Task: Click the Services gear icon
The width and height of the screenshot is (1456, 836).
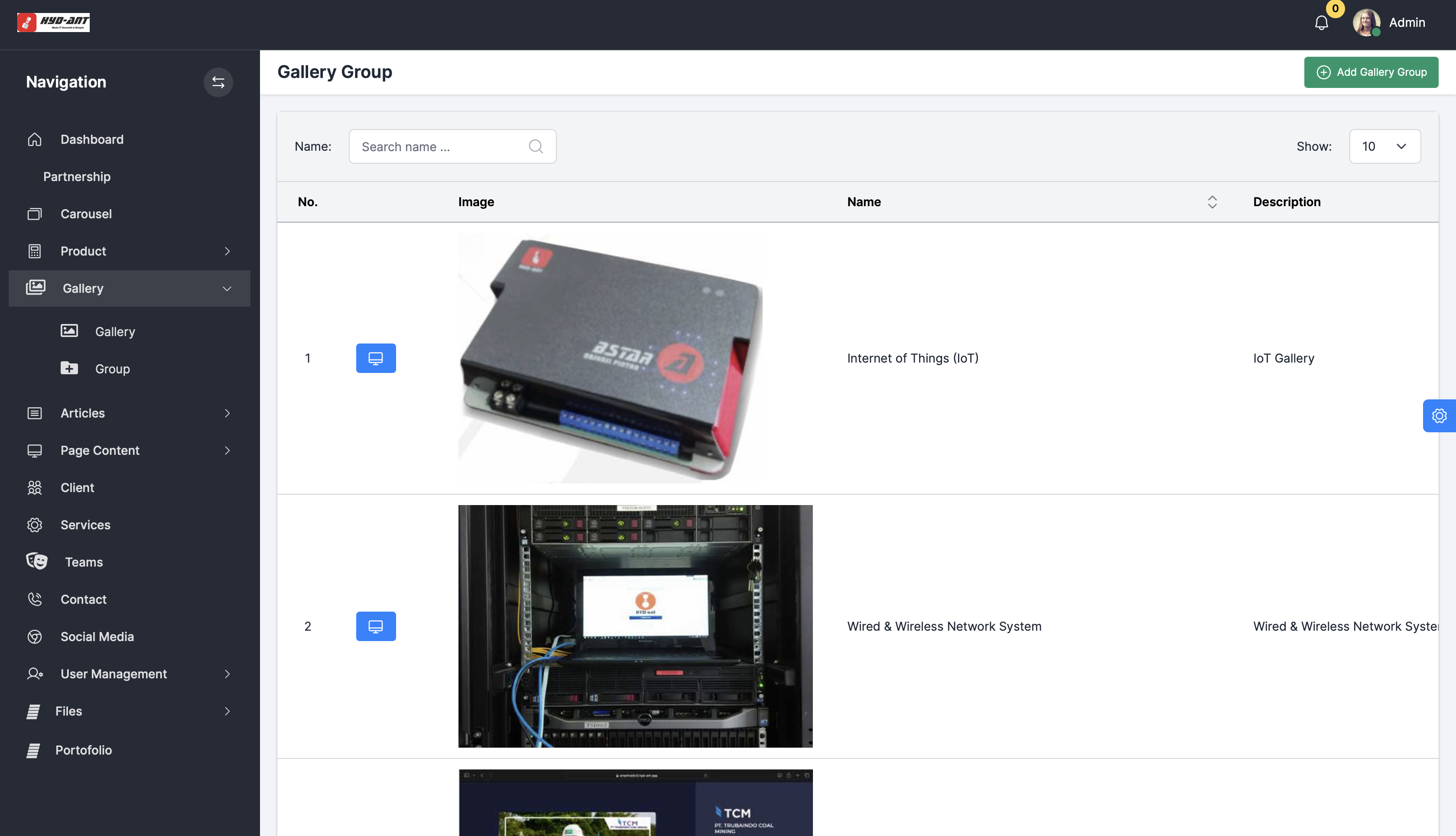Action: (35, 525)
